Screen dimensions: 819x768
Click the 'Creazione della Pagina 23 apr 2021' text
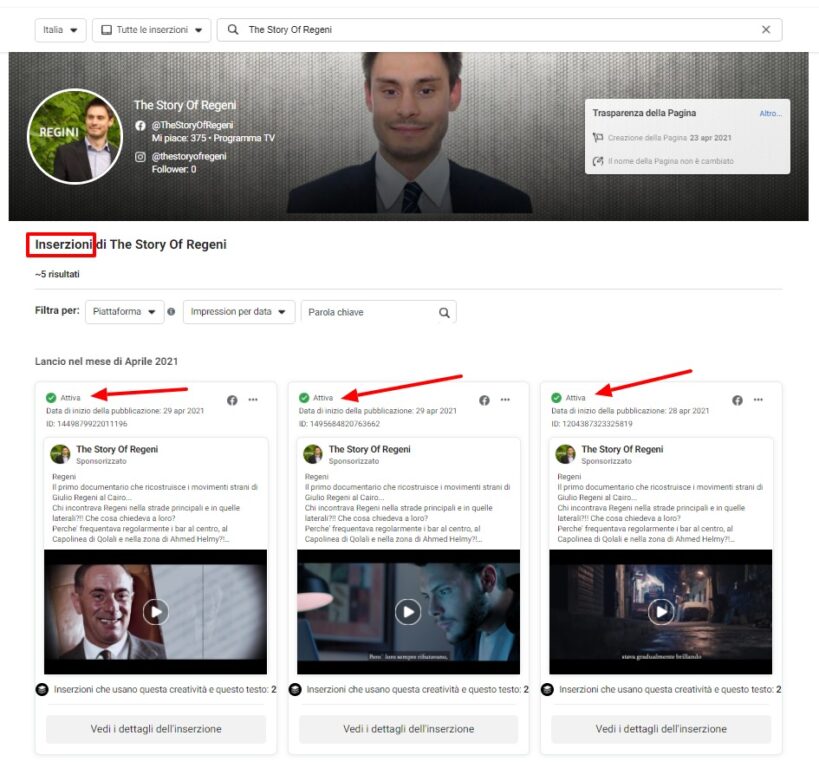pyautogui.click(x=670, y=138)
